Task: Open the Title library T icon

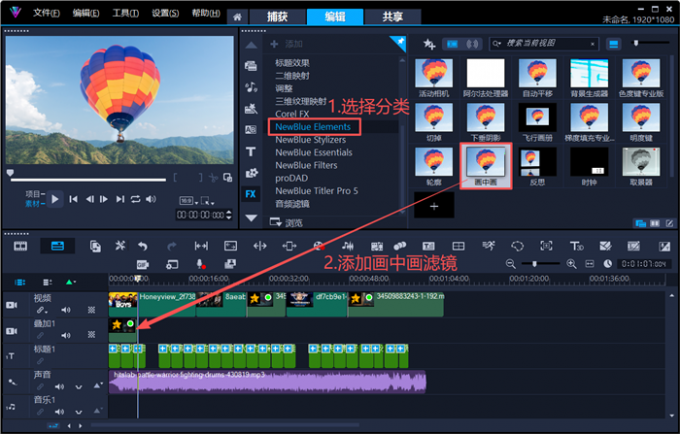Action: (251, 151)
